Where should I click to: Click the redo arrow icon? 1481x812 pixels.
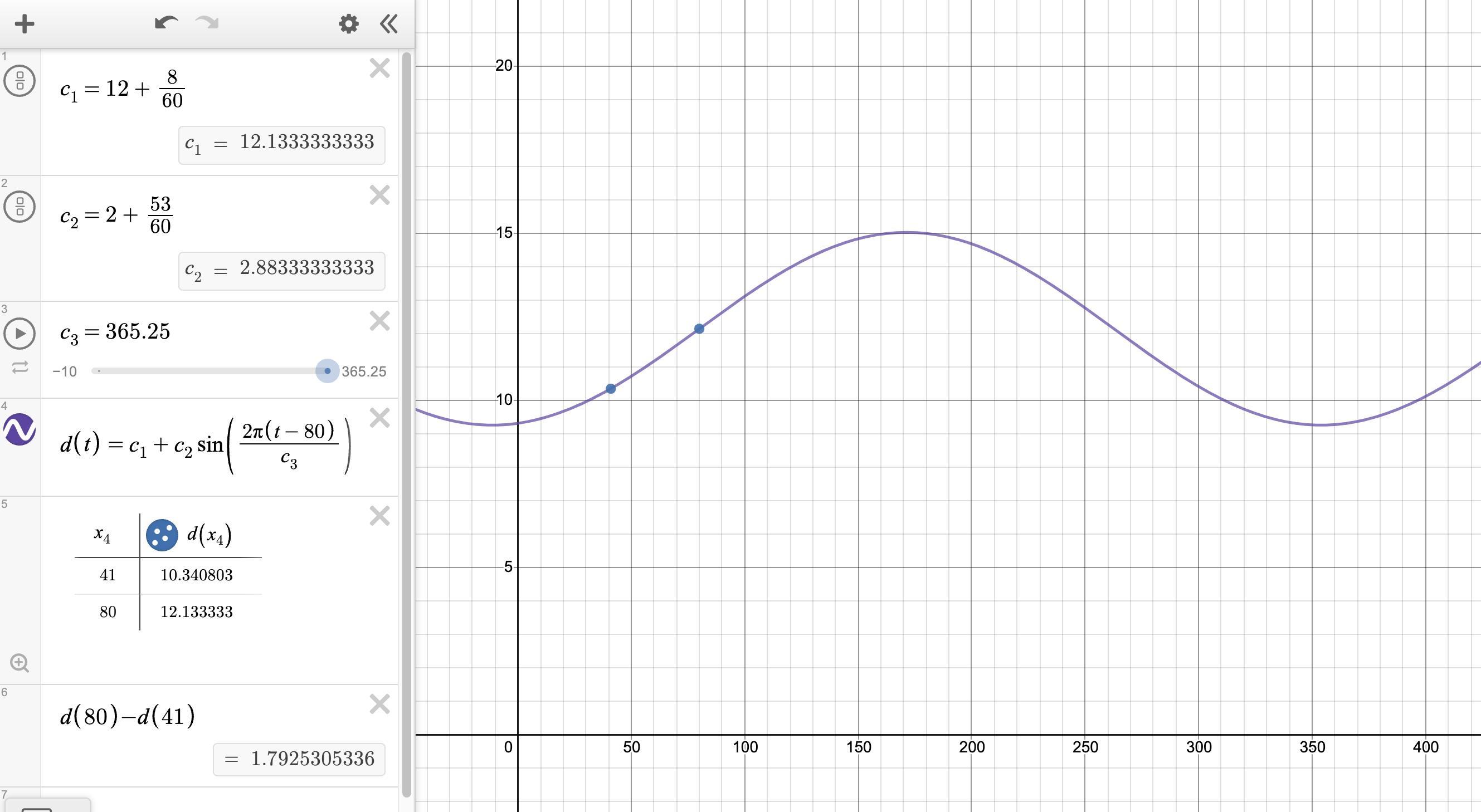click(207, 23)
